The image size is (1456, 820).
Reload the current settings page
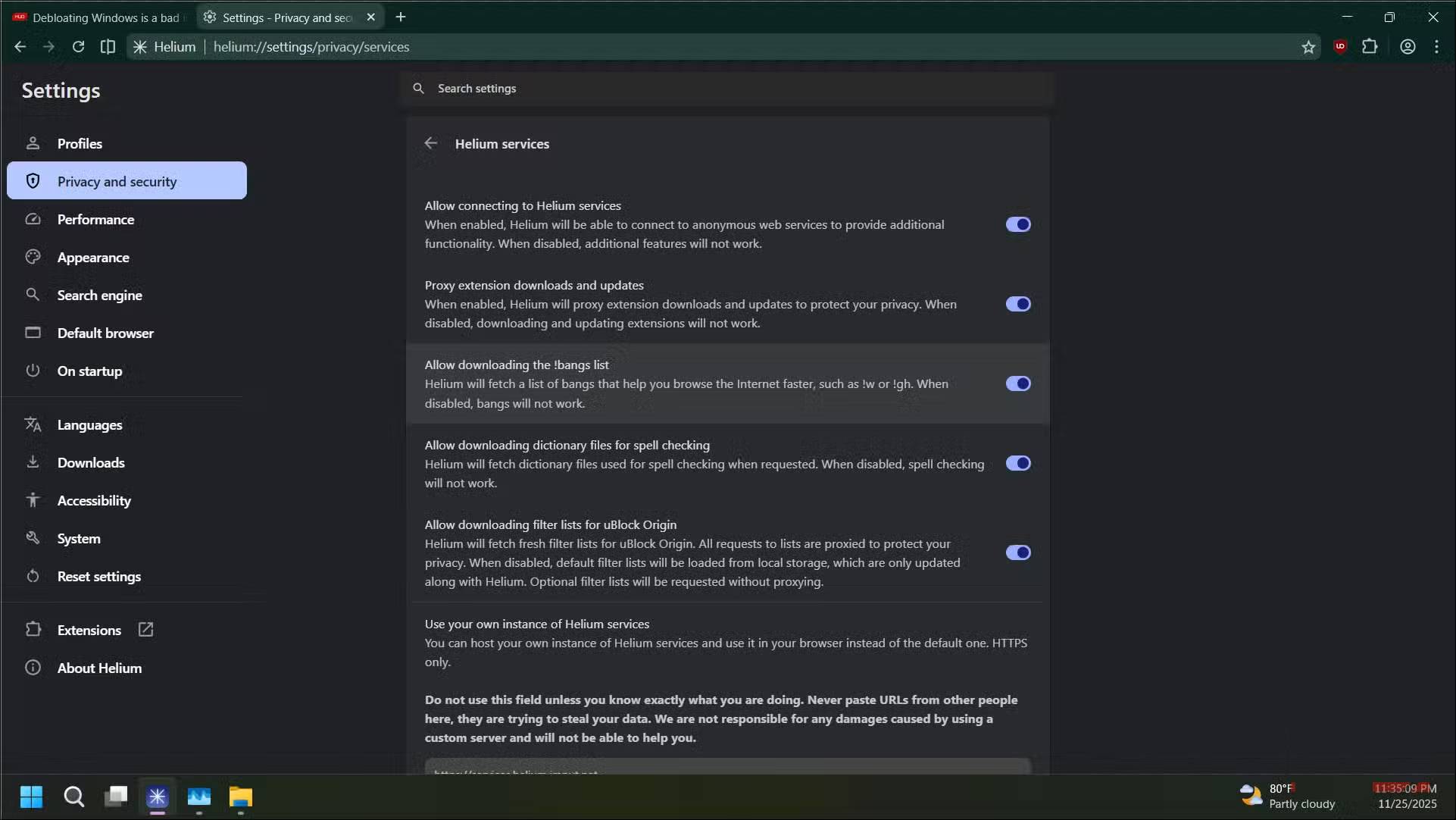(x=78, y=46)
